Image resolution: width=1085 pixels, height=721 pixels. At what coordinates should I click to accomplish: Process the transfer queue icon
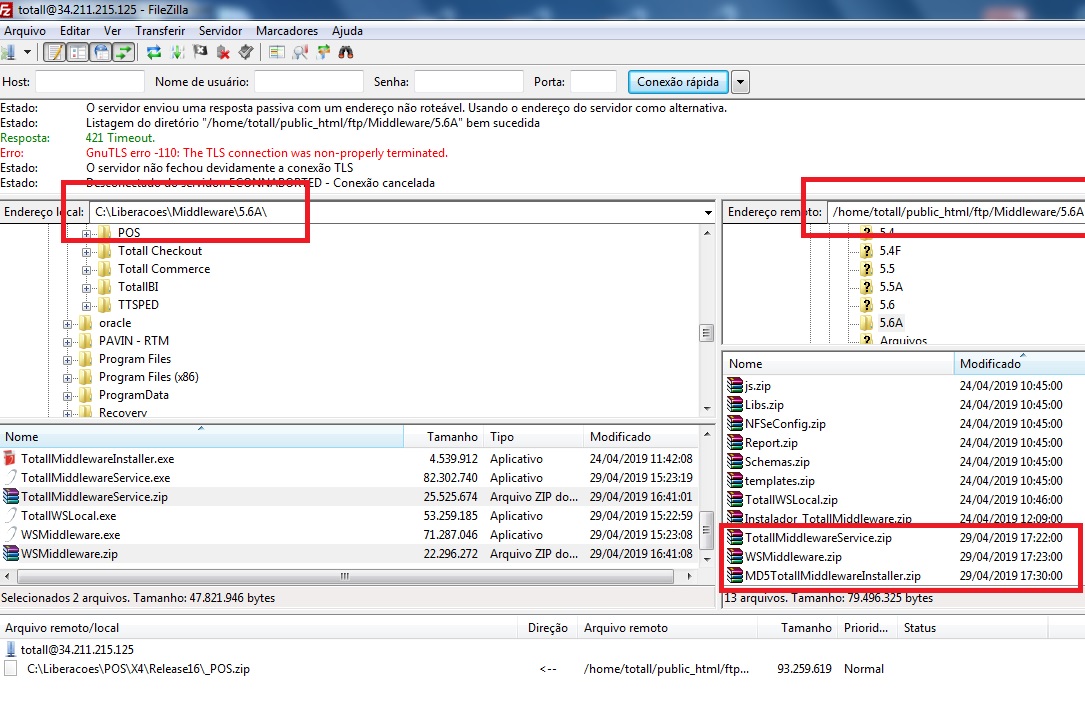point(177,52)
